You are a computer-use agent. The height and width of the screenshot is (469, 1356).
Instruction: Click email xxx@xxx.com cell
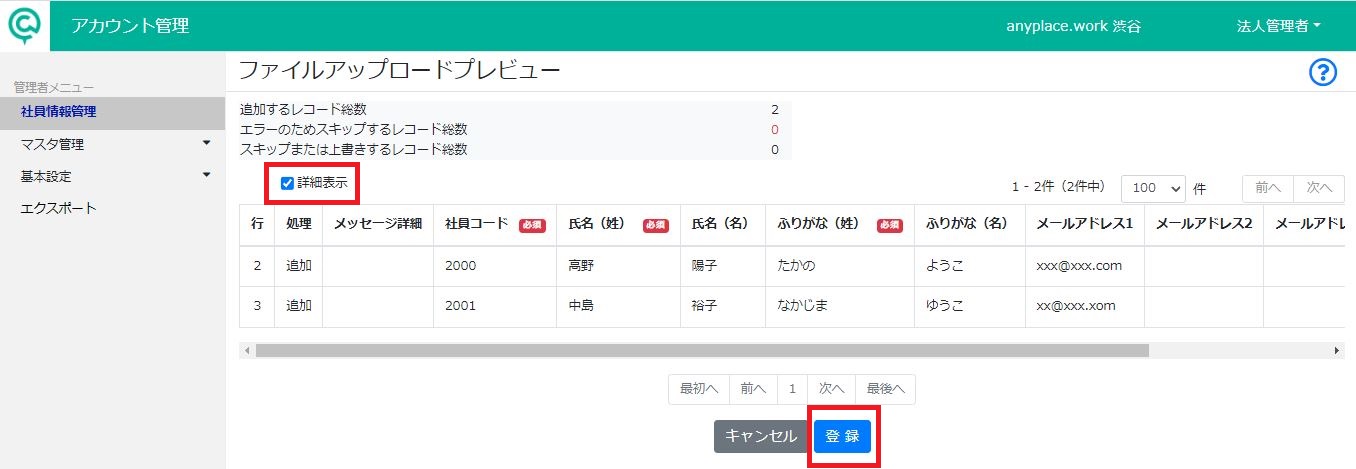(x=1084, y=266)
